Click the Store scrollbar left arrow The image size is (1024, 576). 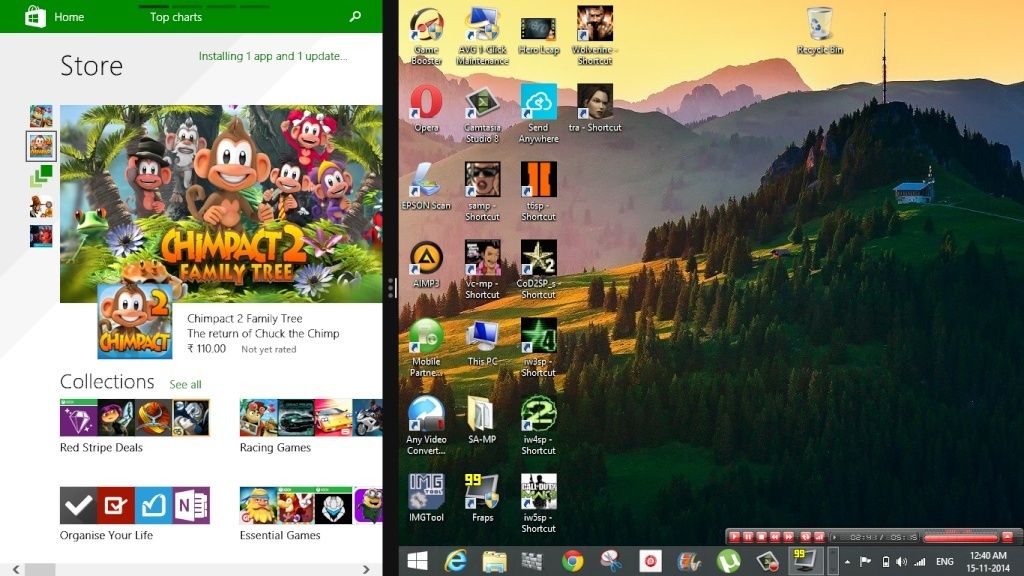click(x=16, y=569)
